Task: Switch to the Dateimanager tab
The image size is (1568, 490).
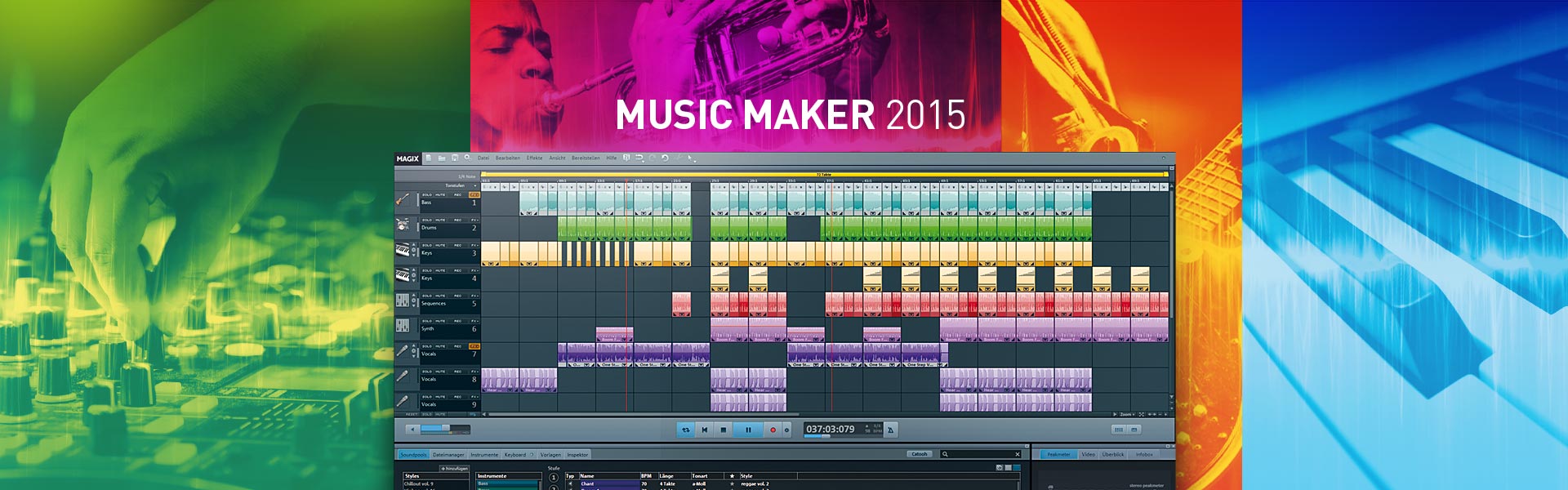Action: [x=448, y=454]
